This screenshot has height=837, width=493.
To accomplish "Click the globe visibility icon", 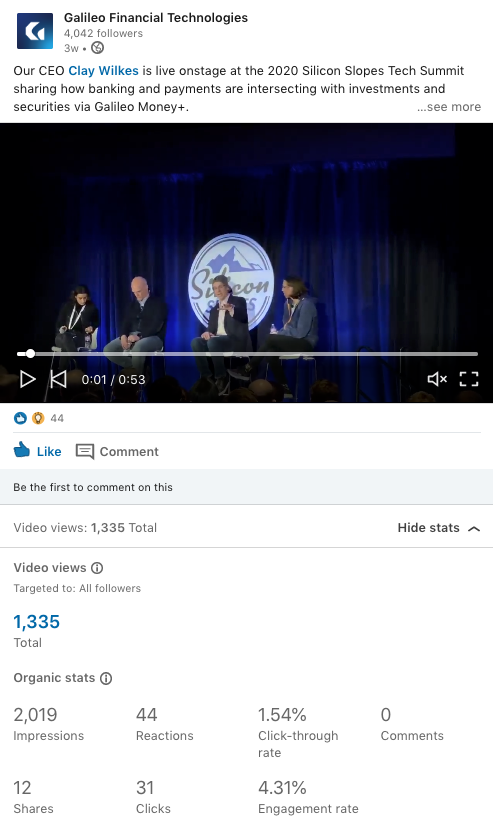I will tap(98, 48).
